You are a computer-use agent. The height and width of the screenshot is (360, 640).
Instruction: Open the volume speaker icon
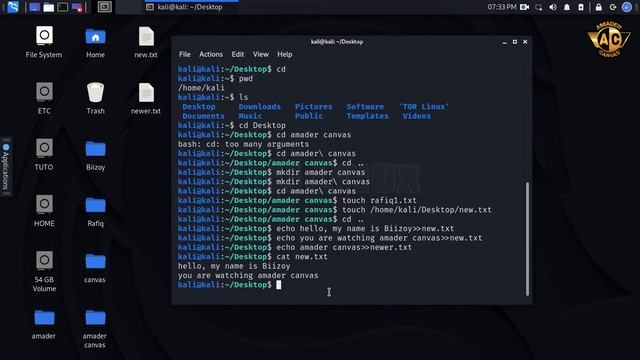tap(553, 7)
